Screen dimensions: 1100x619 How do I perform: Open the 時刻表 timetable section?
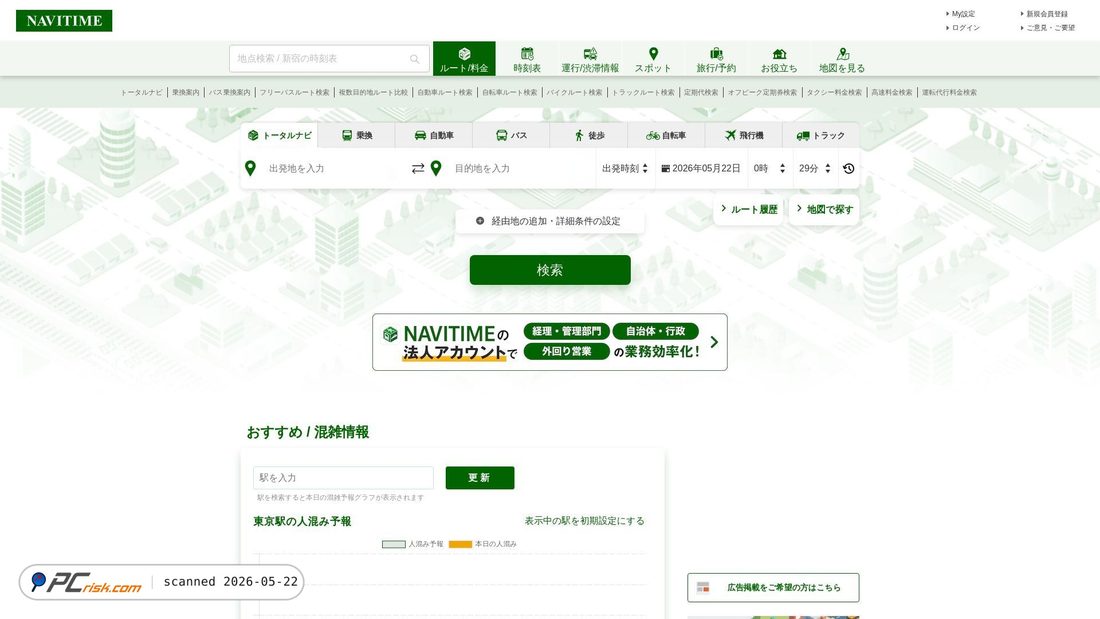[527, 60]
